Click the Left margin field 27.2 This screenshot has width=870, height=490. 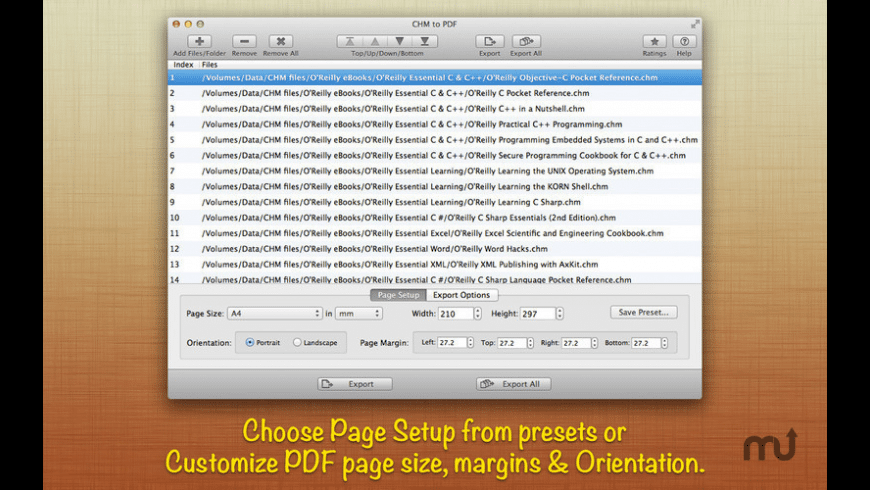pos(452,343)
